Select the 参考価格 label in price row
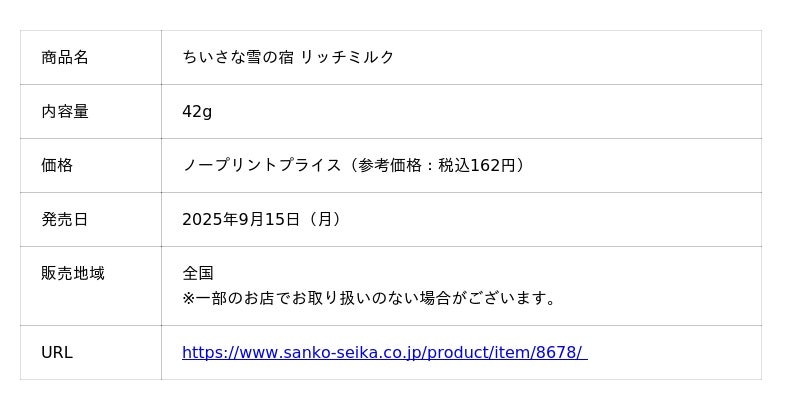This screenshot has height=410, width=800. click(390, 165)
